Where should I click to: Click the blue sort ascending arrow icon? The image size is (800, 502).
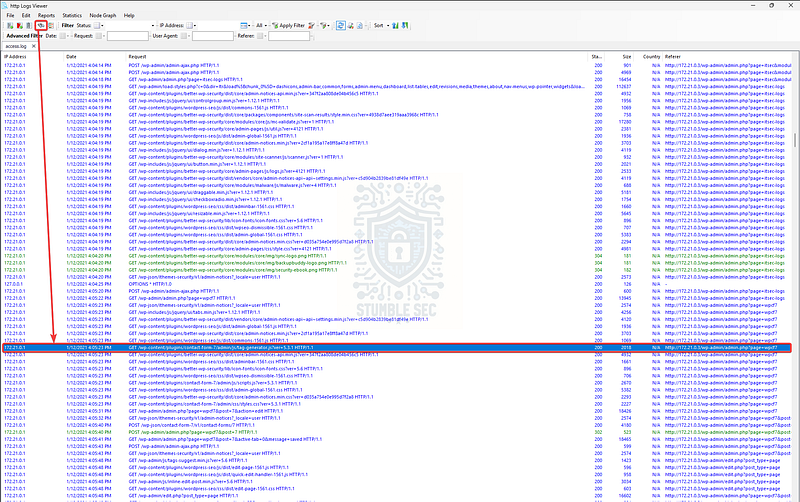click(x=395, y=26)
